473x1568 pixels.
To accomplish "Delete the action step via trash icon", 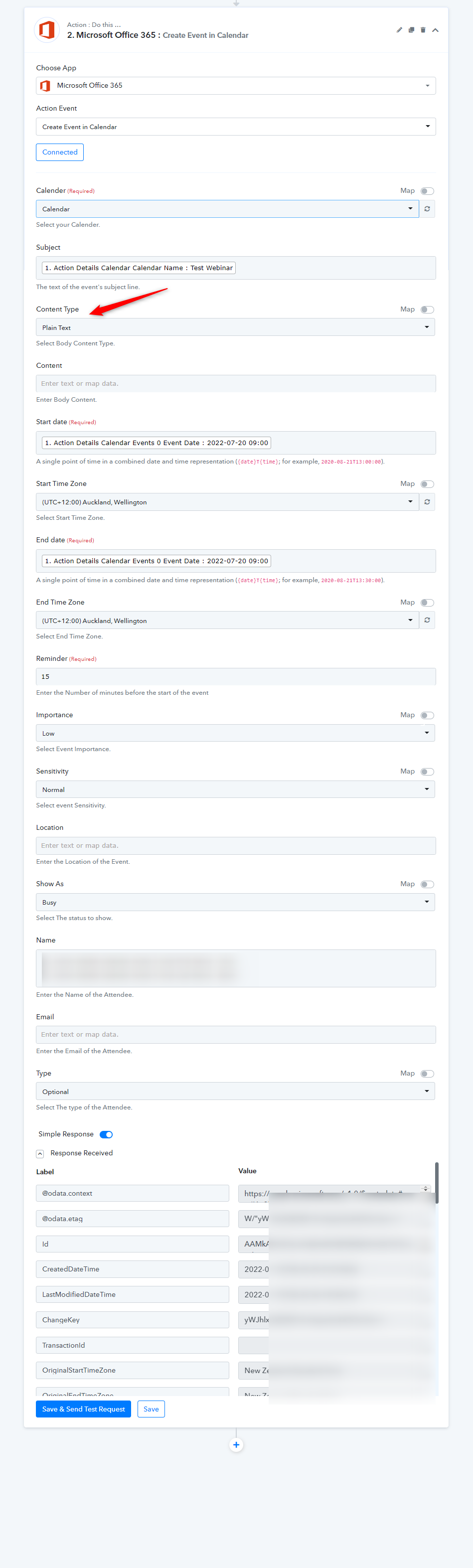I will (x=423, y=30).
